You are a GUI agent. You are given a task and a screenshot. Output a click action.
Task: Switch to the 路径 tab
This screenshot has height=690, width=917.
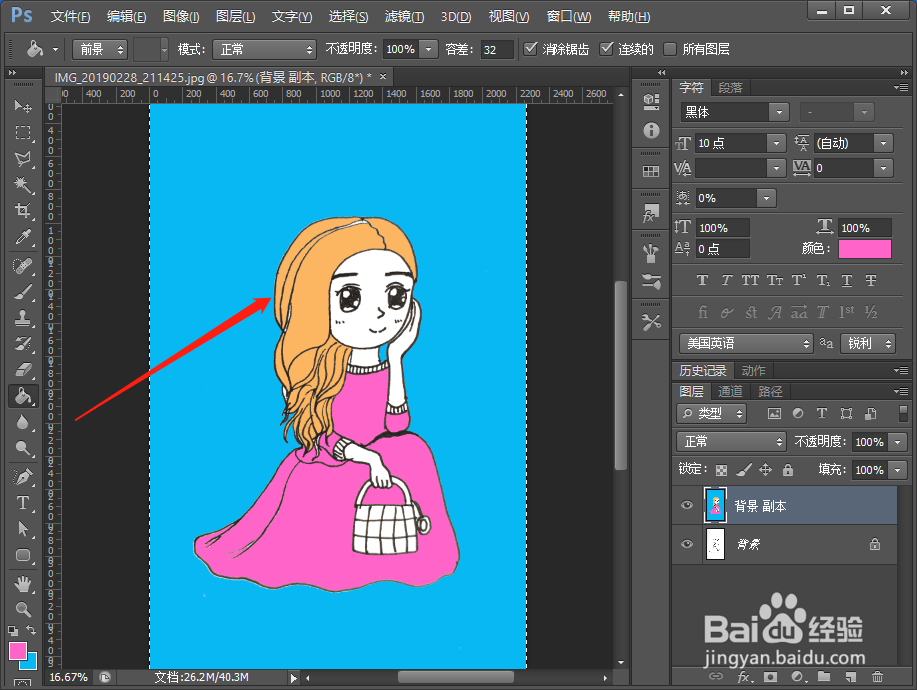point(770,391)
